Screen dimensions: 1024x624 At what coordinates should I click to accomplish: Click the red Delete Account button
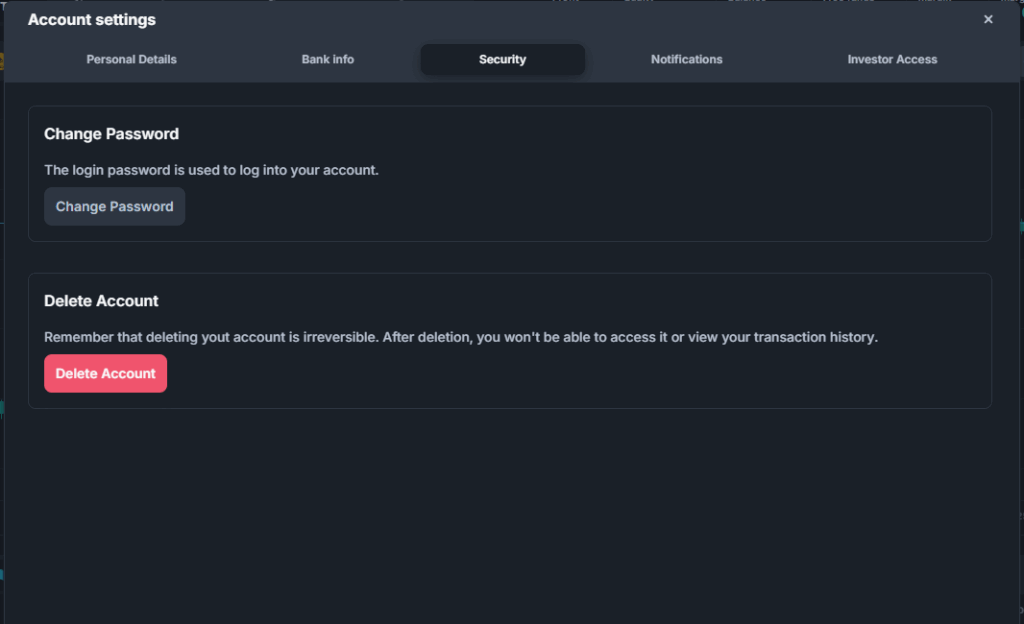coord(105,374)
